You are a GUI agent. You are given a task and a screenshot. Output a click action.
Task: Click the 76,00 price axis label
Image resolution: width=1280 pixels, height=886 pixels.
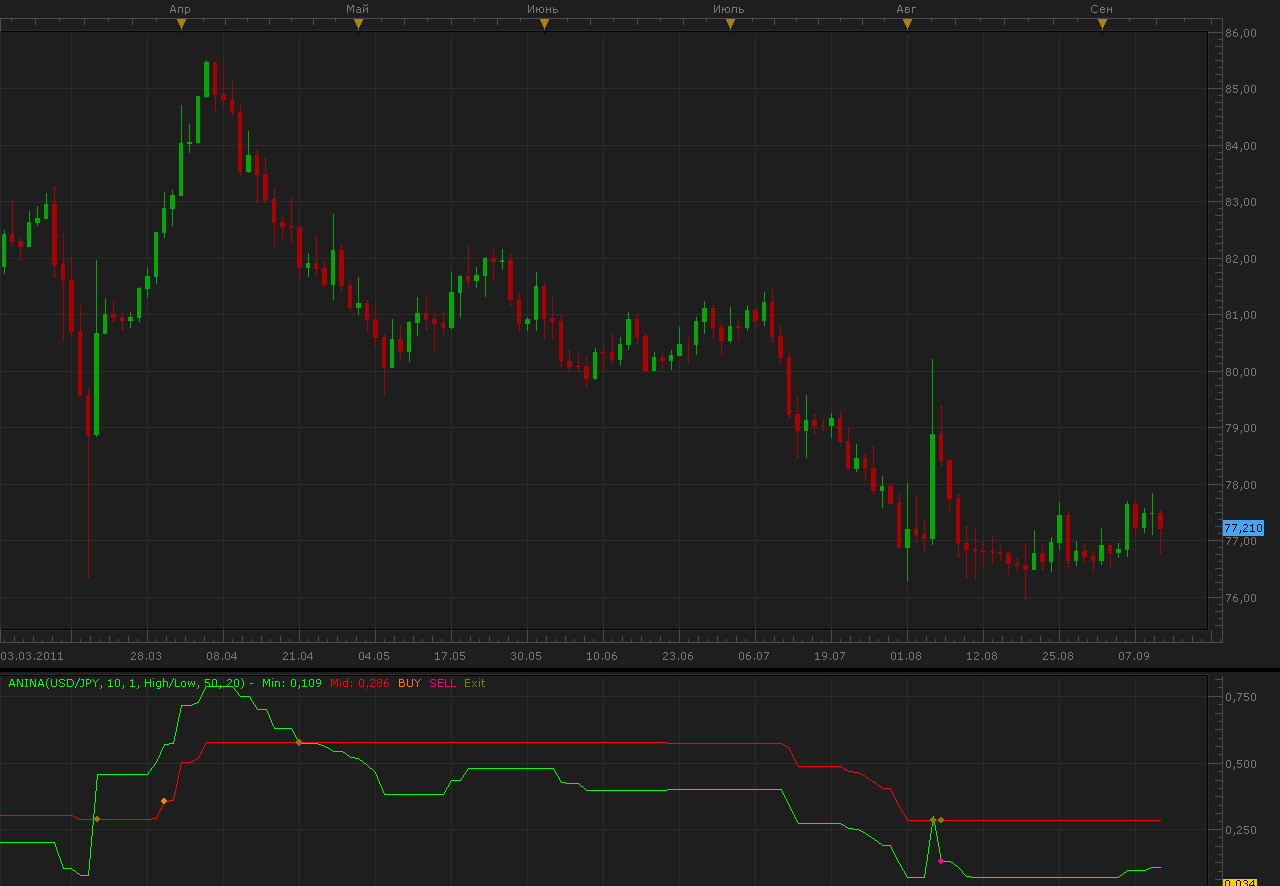[1240, 598]
